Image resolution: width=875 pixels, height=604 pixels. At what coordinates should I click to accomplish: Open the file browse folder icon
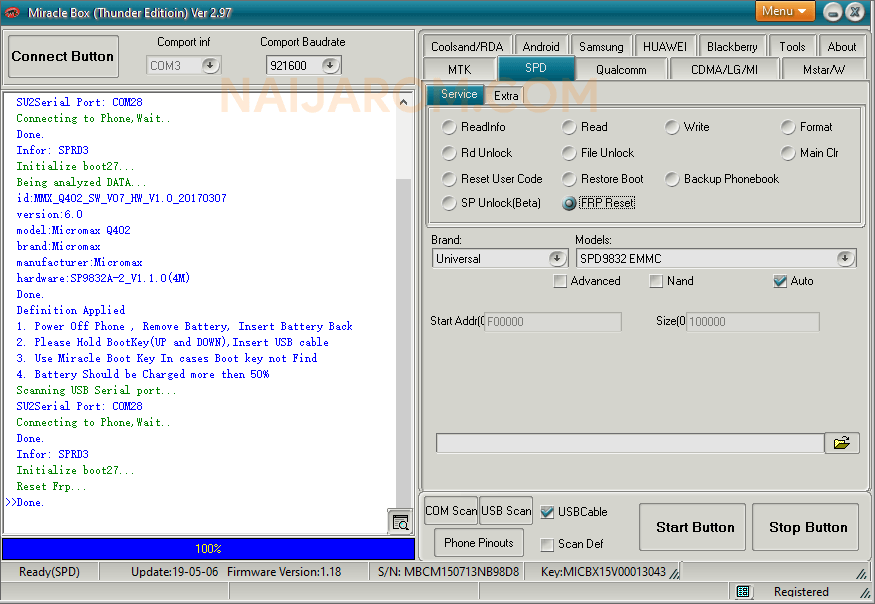(x=842, y=443)
